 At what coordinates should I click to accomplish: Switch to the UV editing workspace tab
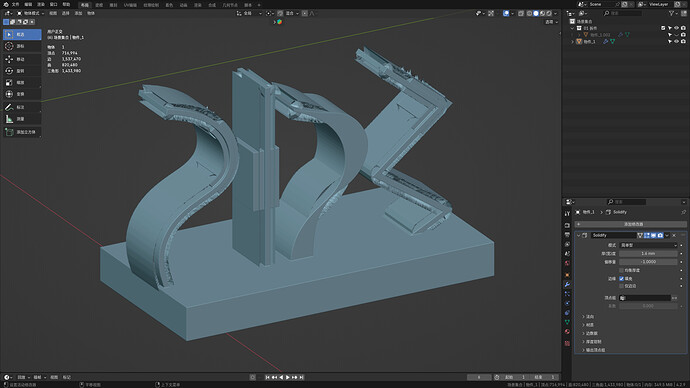click(130, 5)
